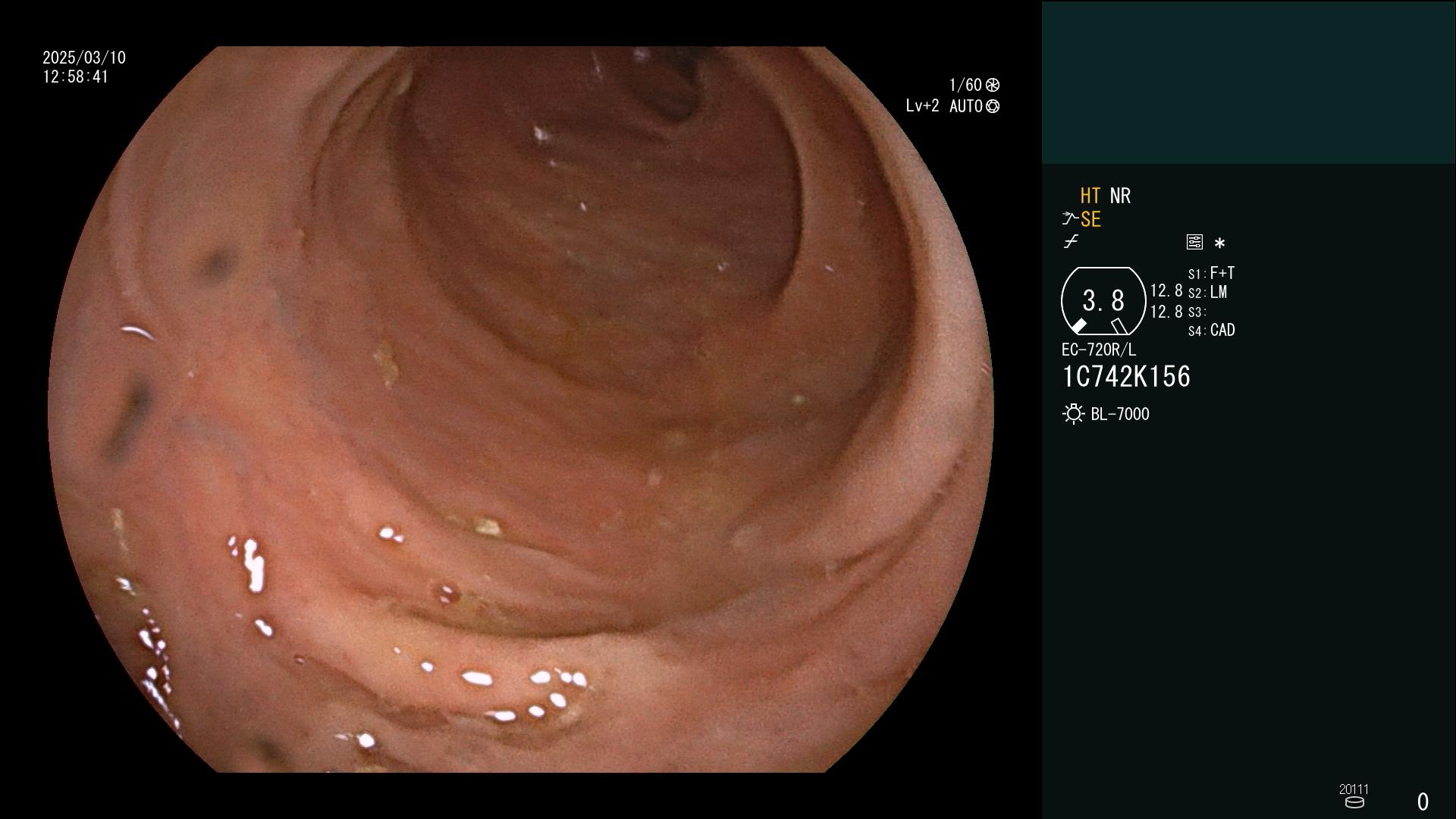The image size is (1456, 819).
Task: Click the 12.8 value beside S2
Action: pyautogui.click(x=1166, y=291)
